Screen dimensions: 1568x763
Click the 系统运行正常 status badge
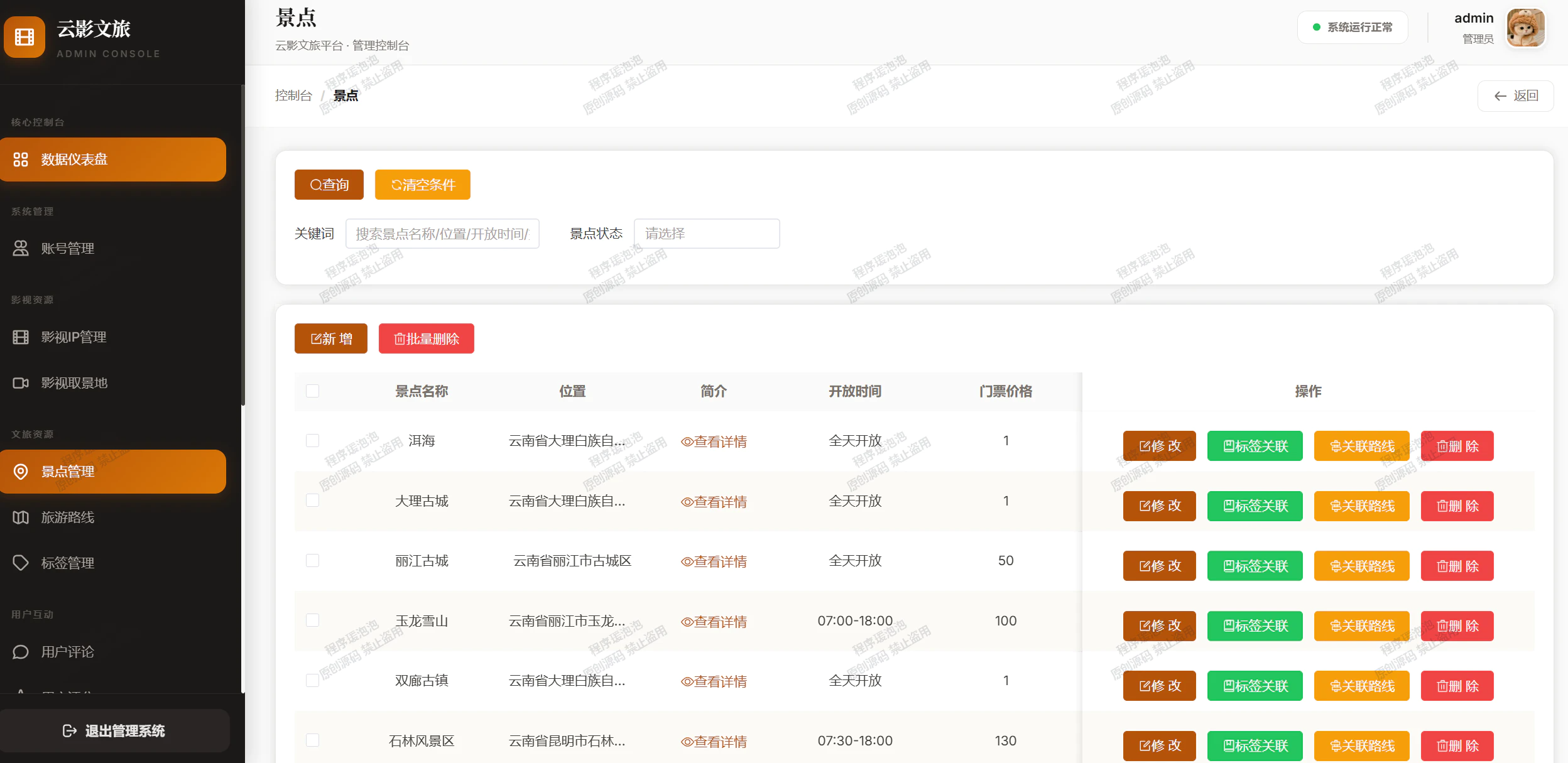pos(1353,27)
